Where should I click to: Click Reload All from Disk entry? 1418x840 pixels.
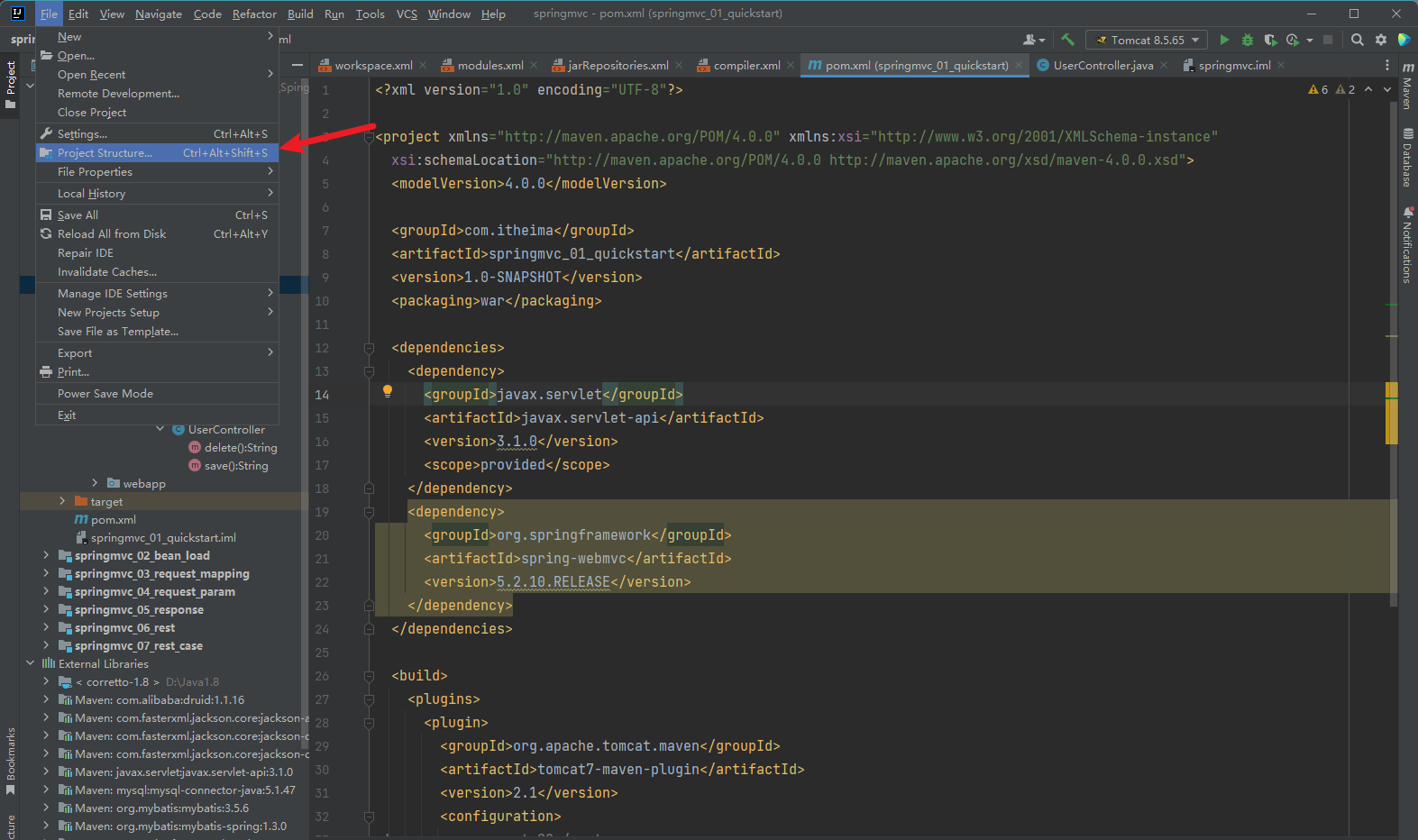[x=157, y=234]
